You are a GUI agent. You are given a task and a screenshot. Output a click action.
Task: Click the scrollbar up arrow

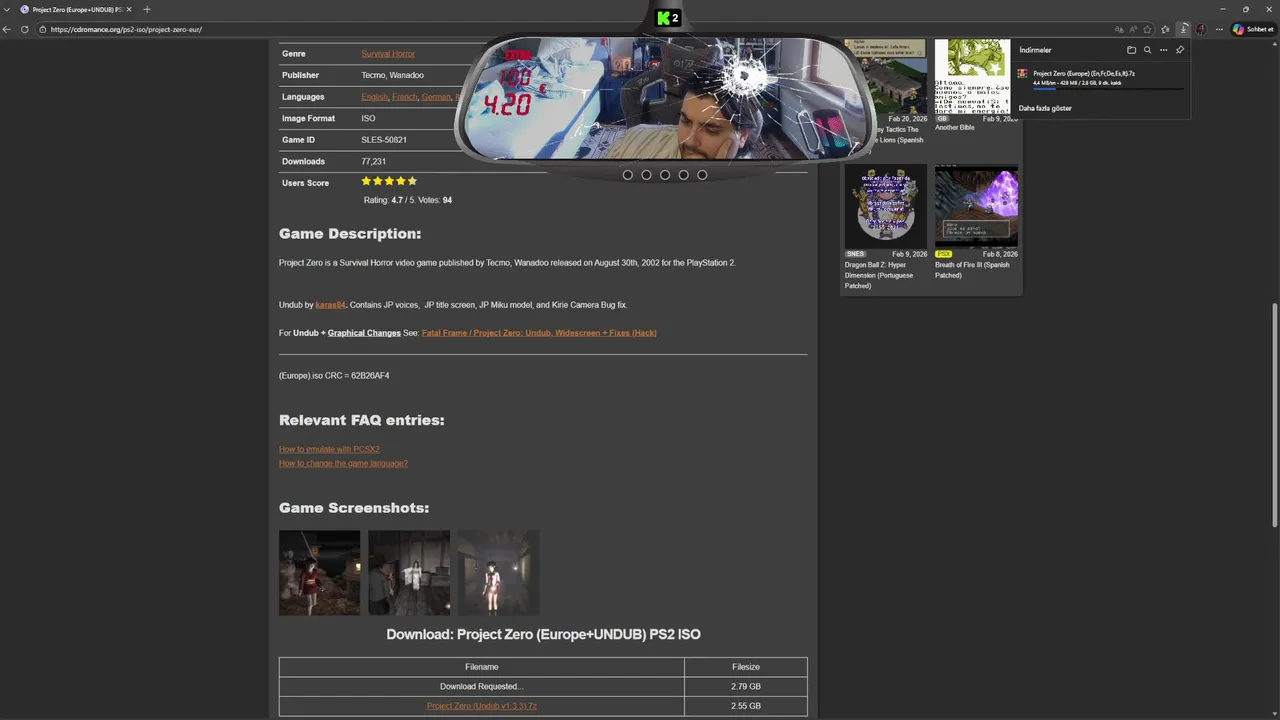pos(1274,46)
